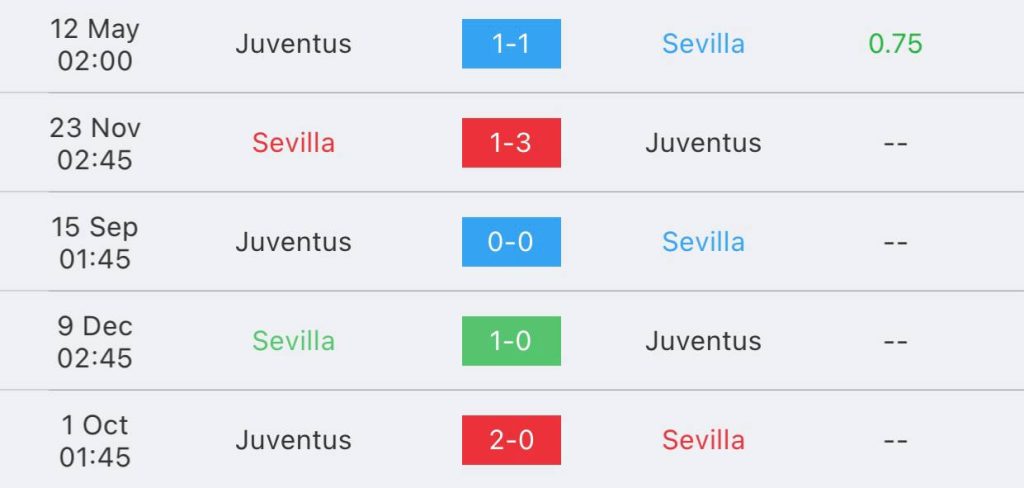Click the red 1-3 score badge
Screen dimensions: 1024x488
(511, 143)
